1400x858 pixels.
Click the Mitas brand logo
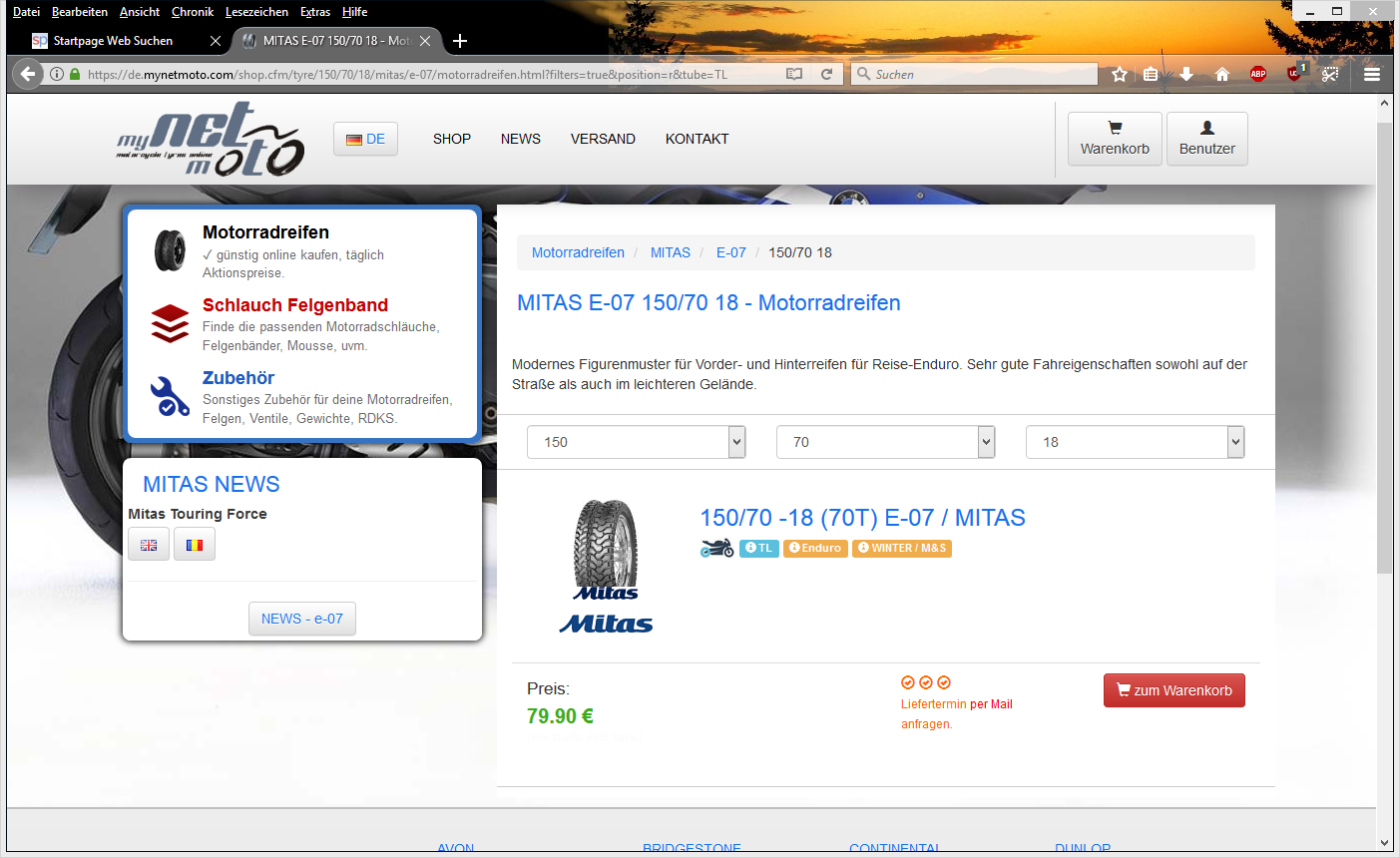(x=606, y=625)
